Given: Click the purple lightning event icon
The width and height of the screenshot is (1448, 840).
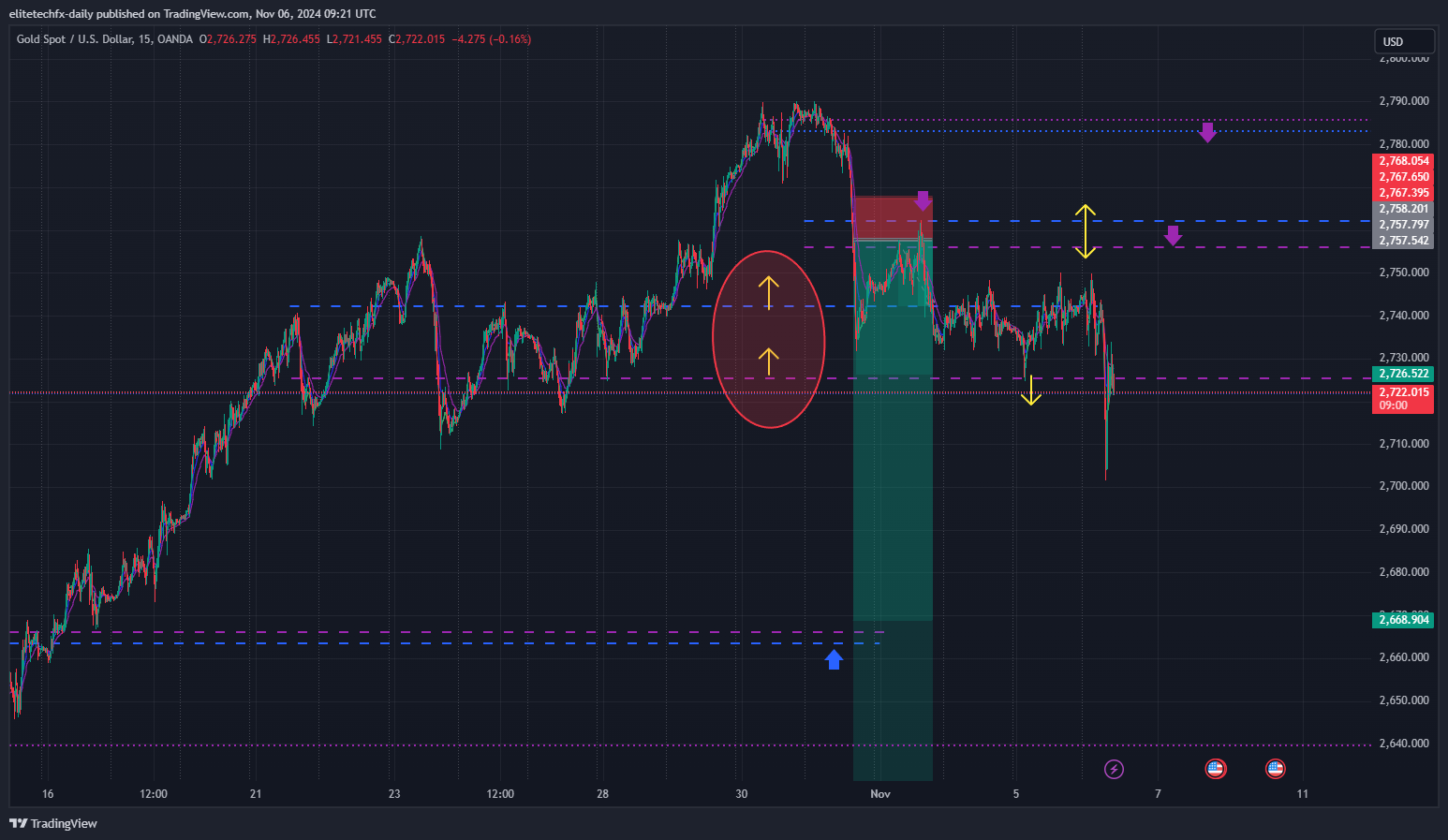Looking at the screenshot, I should [x=1114, y=769].
